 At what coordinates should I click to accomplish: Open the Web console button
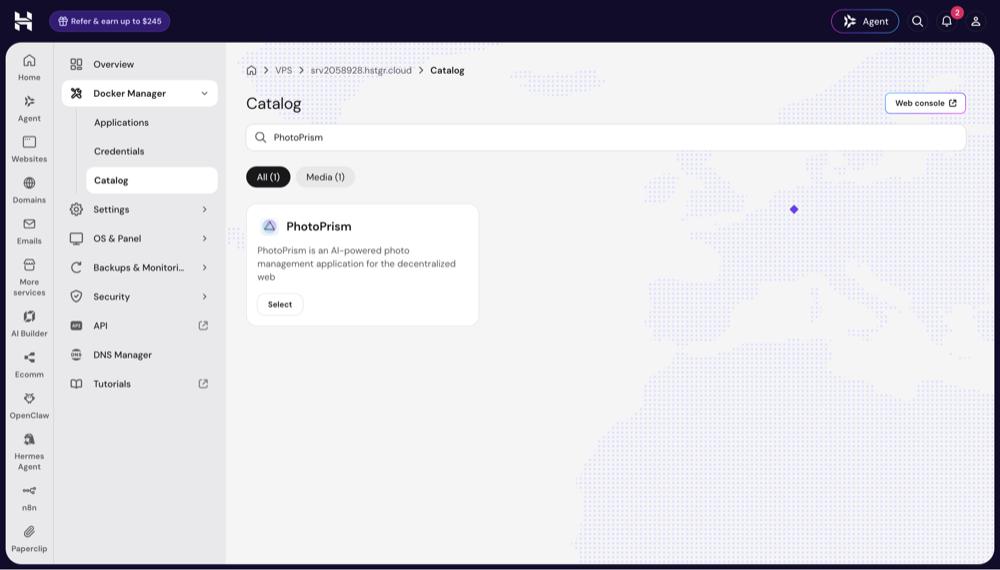(925, 103)
